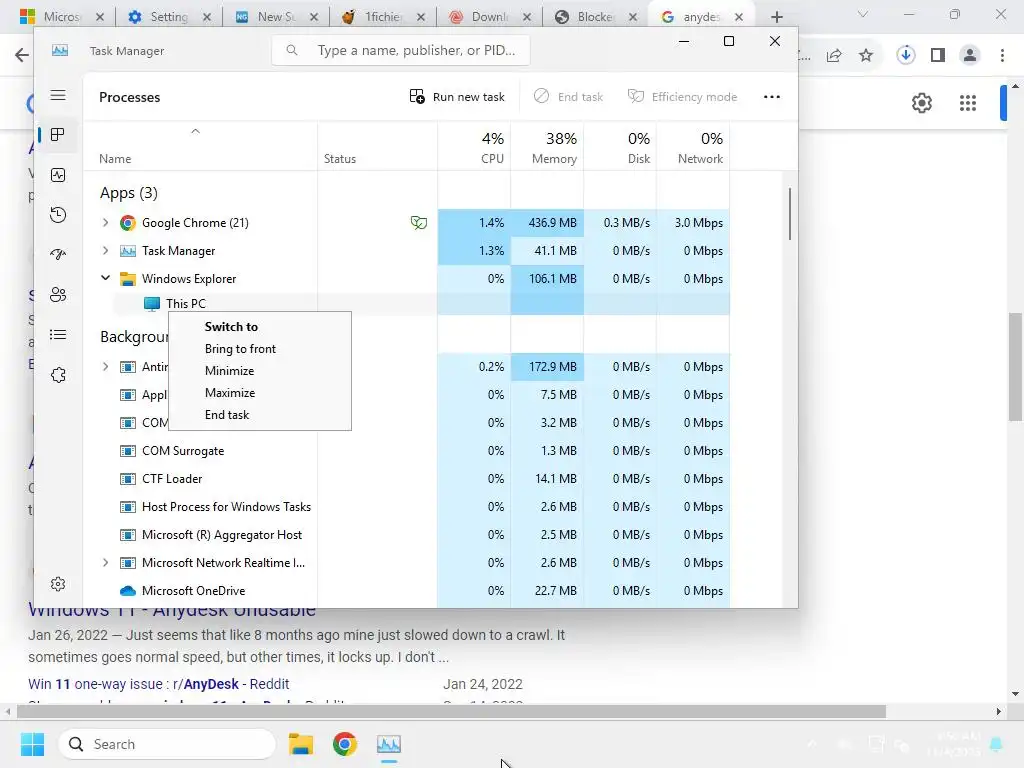The height and width of the screenshot is (768, 1024).
Task: Sort by Network column header
Action: (x=694, y=147)
